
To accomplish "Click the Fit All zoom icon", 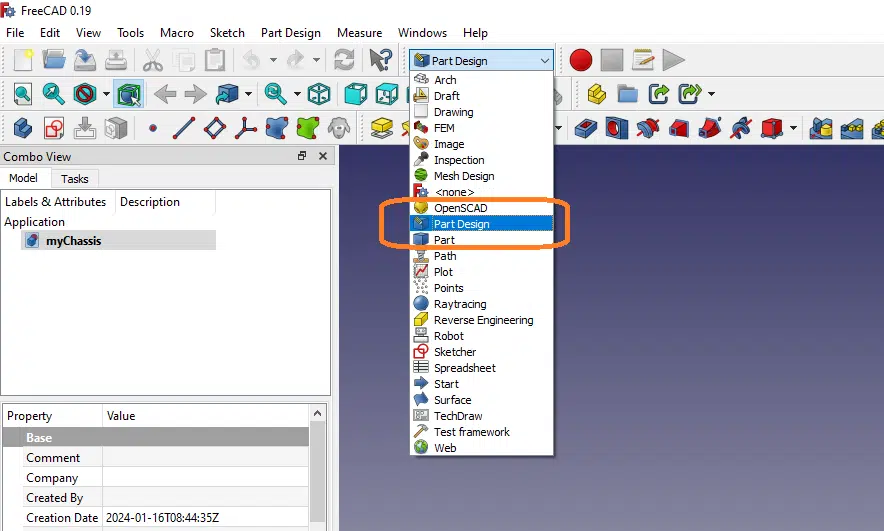I will point(23,94).
